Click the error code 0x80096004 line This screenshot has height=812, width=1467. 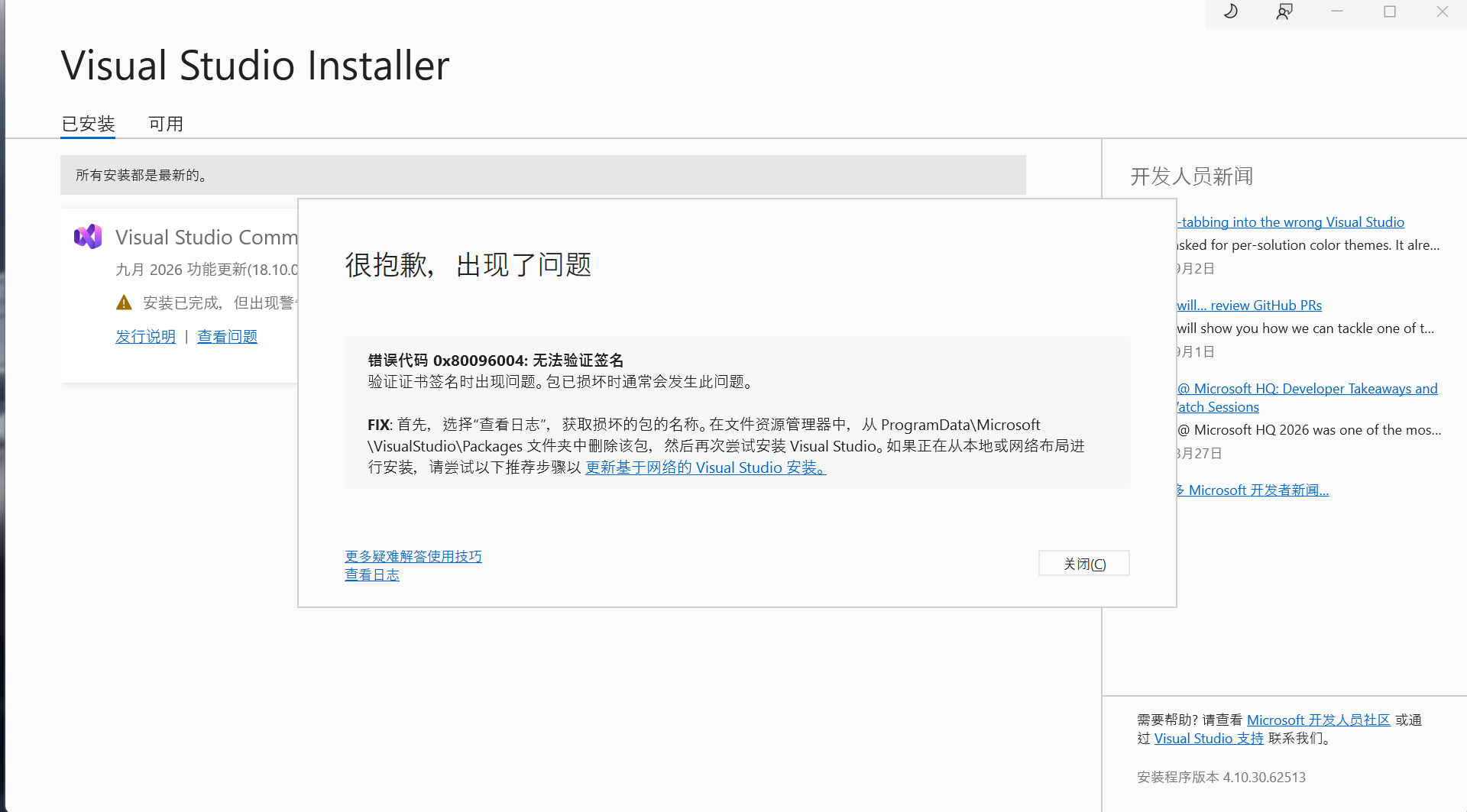[x=496, y=361]
